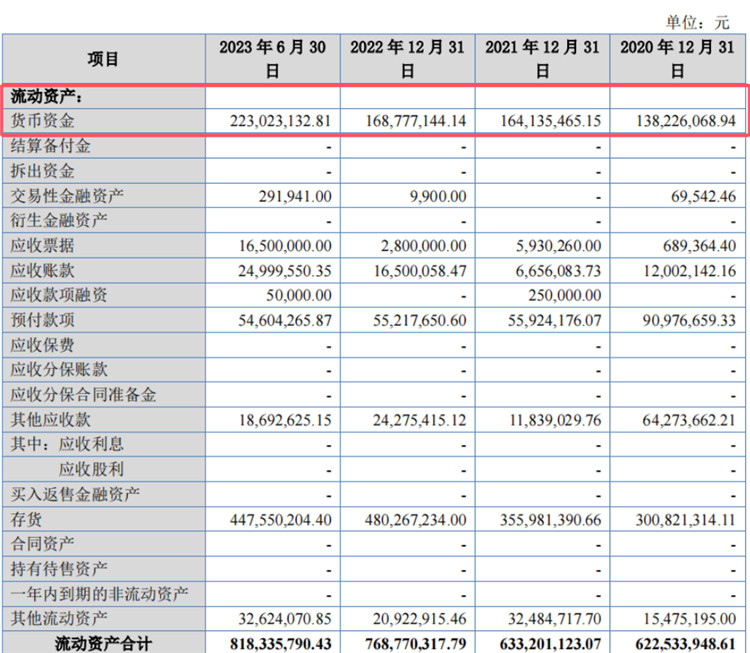Select the value 5,930,260.00
This screenshot has height=653, width=750.
pyautogui.click(x=559, y=246)
